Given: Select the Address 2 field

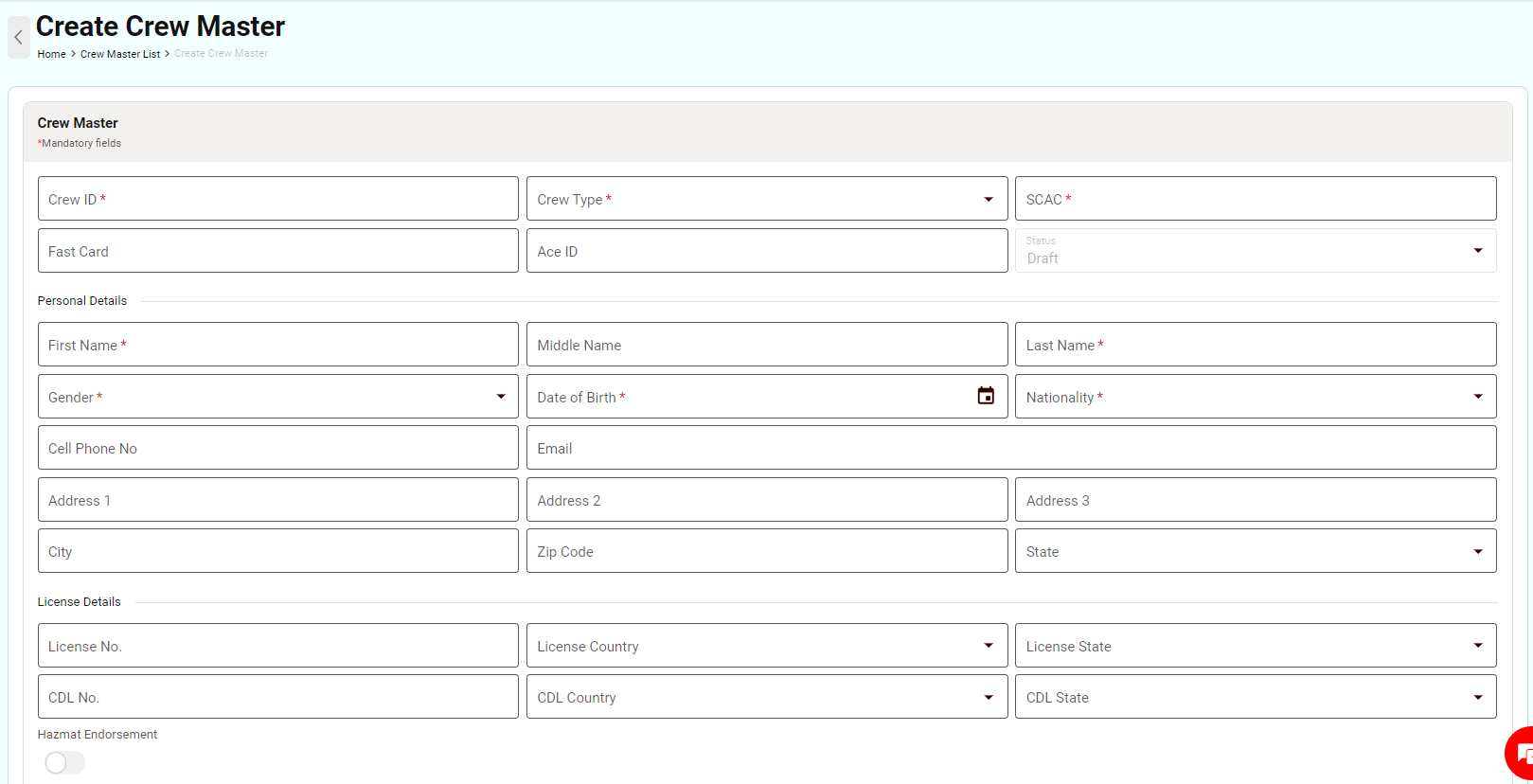Looking at the screenshot, I should coord(767,500).
